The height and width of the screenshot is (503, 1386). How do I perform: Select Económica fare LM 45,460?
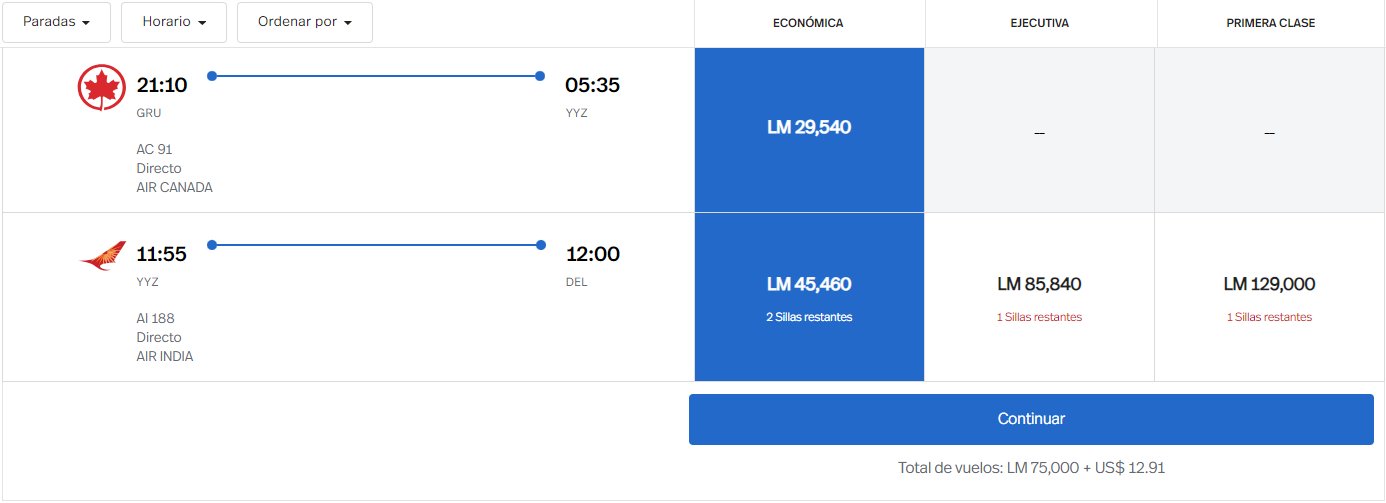(x=809, y=297)
